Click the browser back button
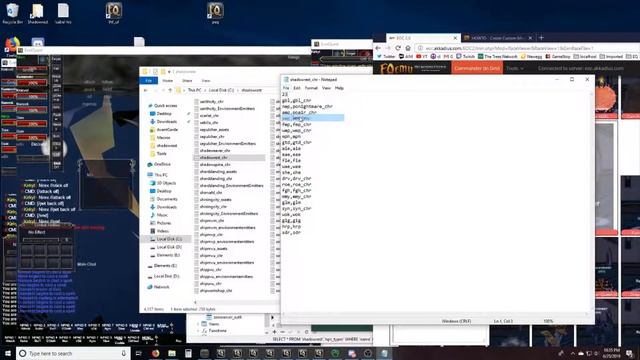640x360 pixels. (x=378, y=48)
